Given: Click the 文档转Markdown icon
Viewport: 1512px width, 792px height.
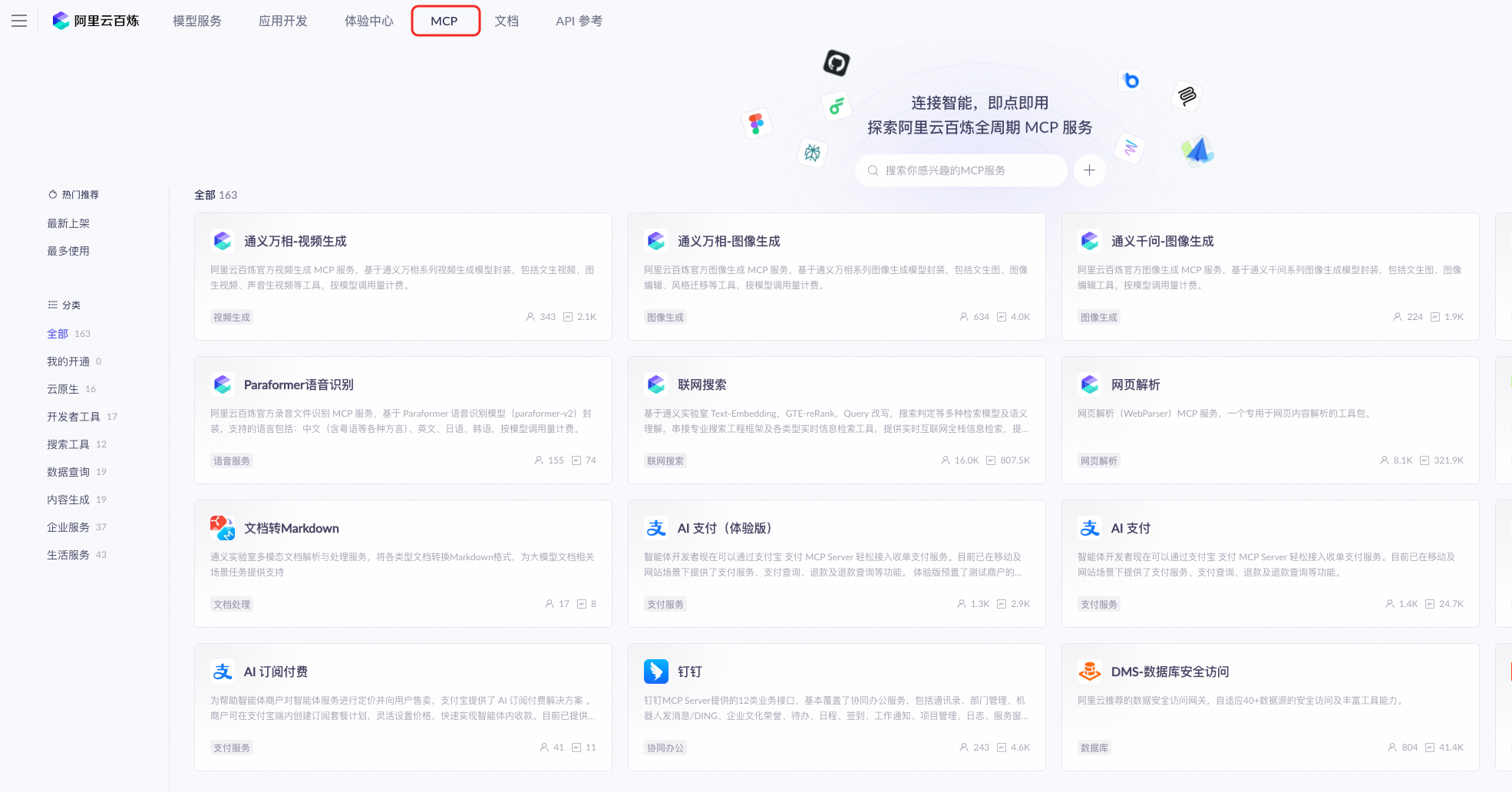Looking at the screenshot, I should [x=223, y=528].
